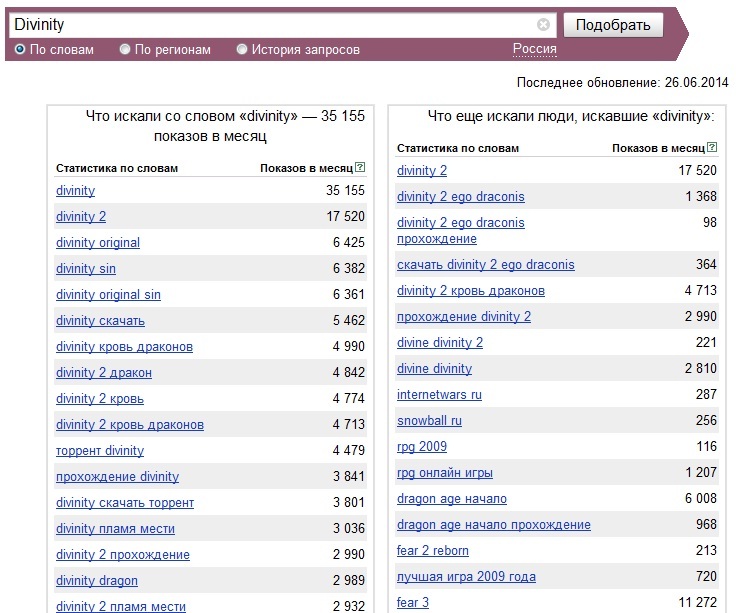Click the value '11 272' for fear 3

coord(698,603)
